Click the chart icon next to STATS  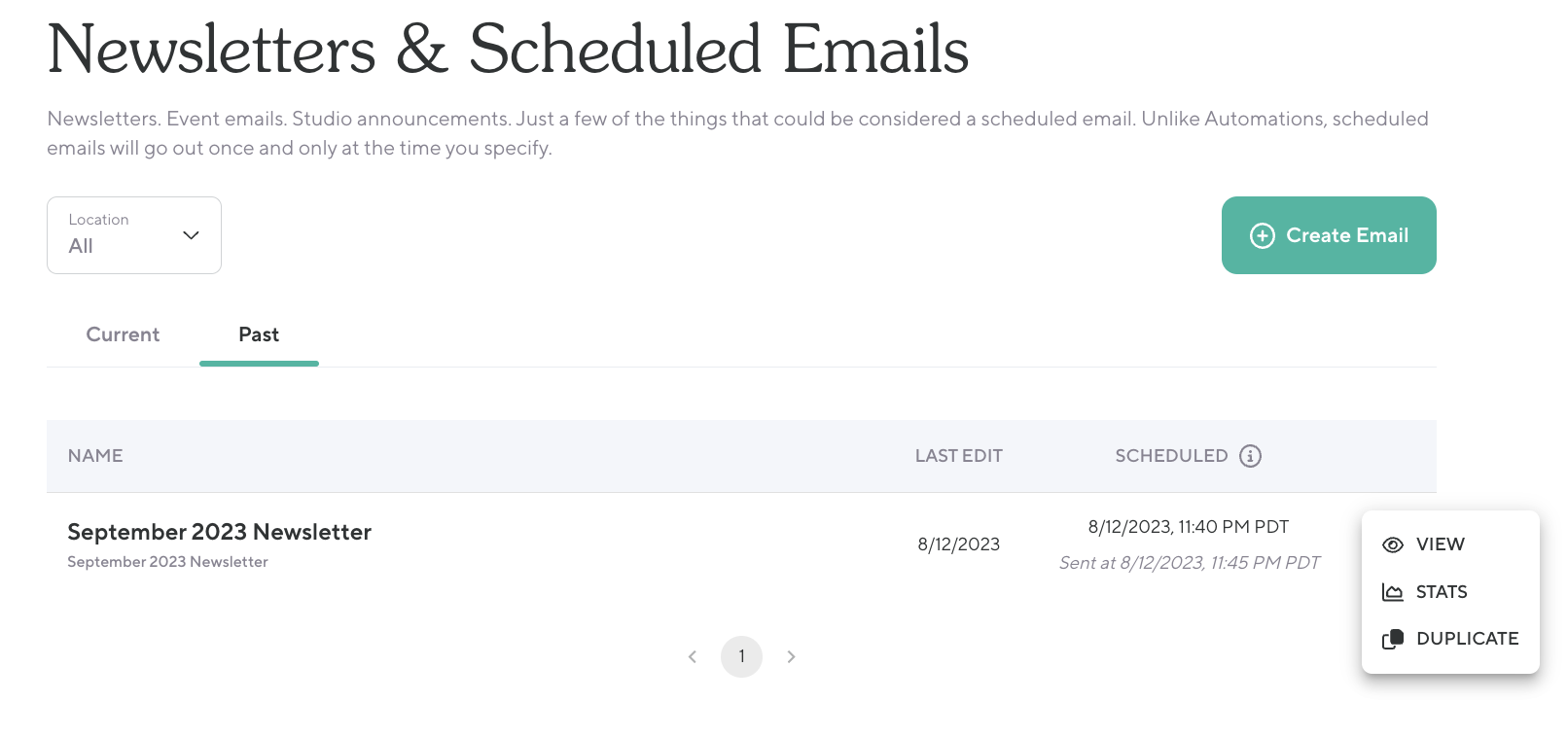[x=1393, y=592]
